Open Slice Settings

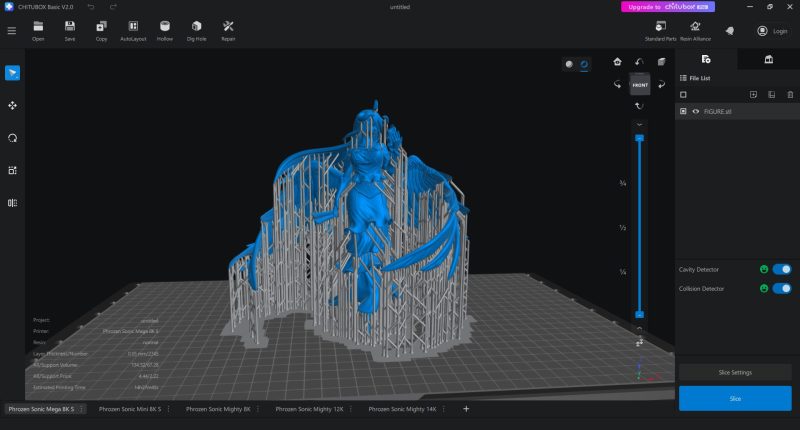(735, 372)
